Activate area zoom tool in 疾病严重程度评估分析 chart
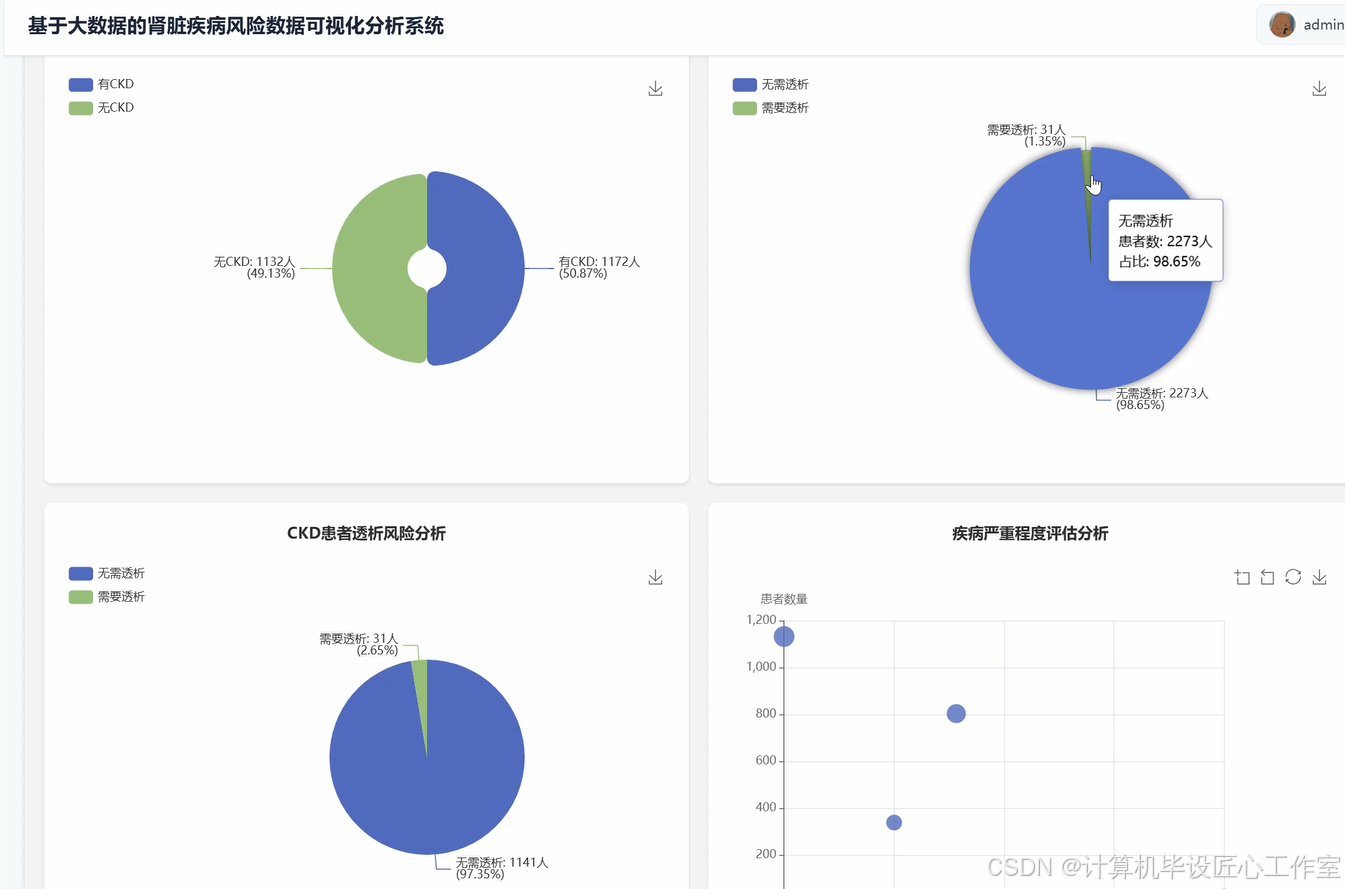Viewport: 1345px width, 889px height. coord(1242,577)
